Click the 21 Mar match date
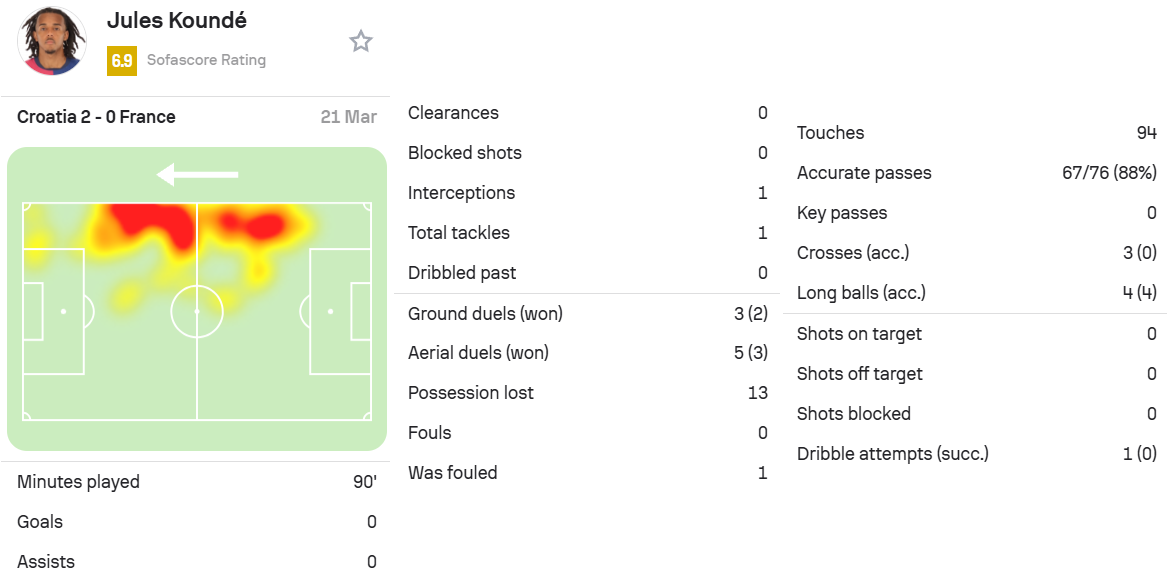Image resolution: width=1170 pixels, height=576 pixels. [x=348, y=117]
